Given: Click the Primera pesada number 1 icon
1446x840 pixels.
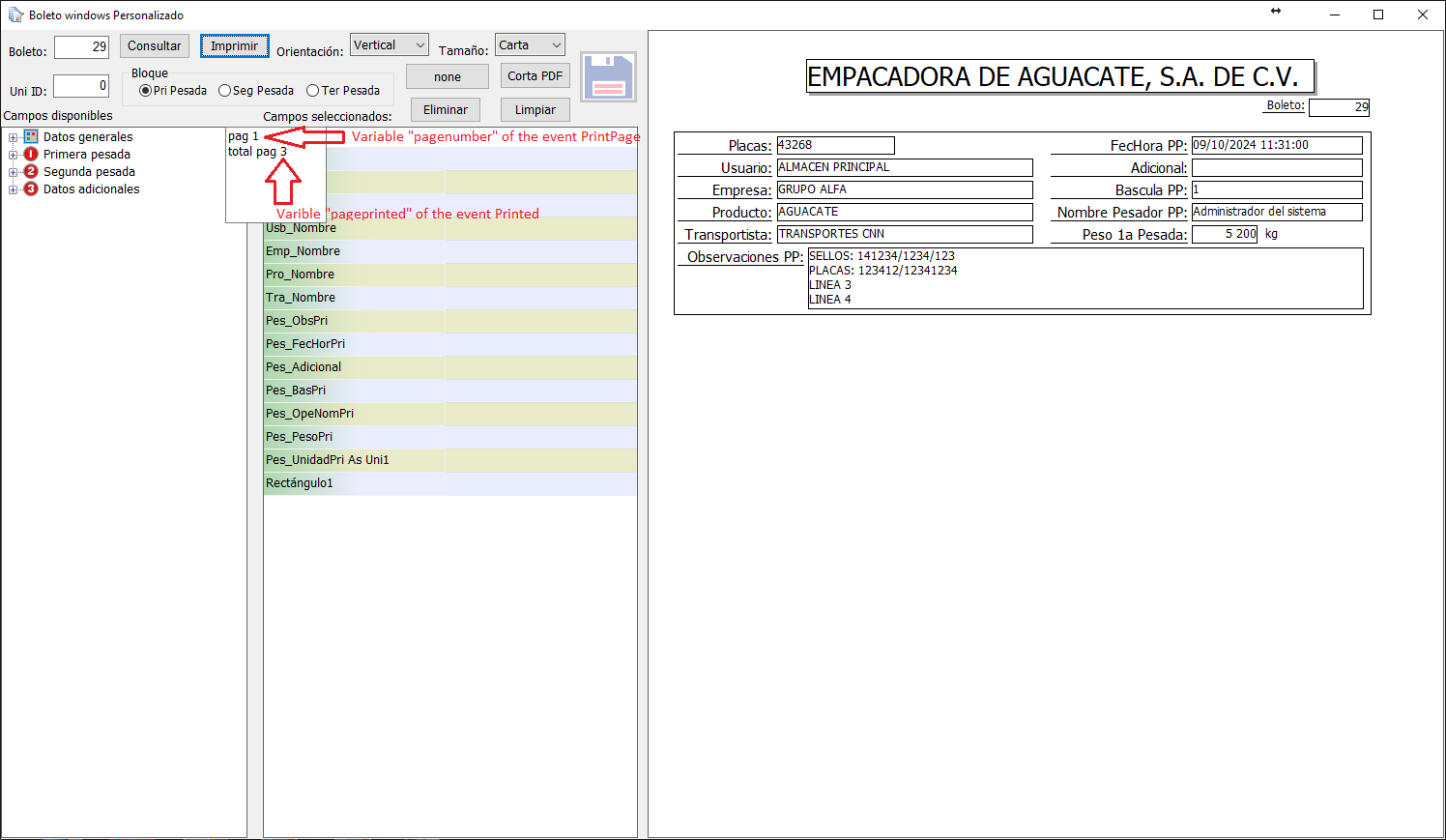Looking at the screenshot, I should tap(31, 155).
